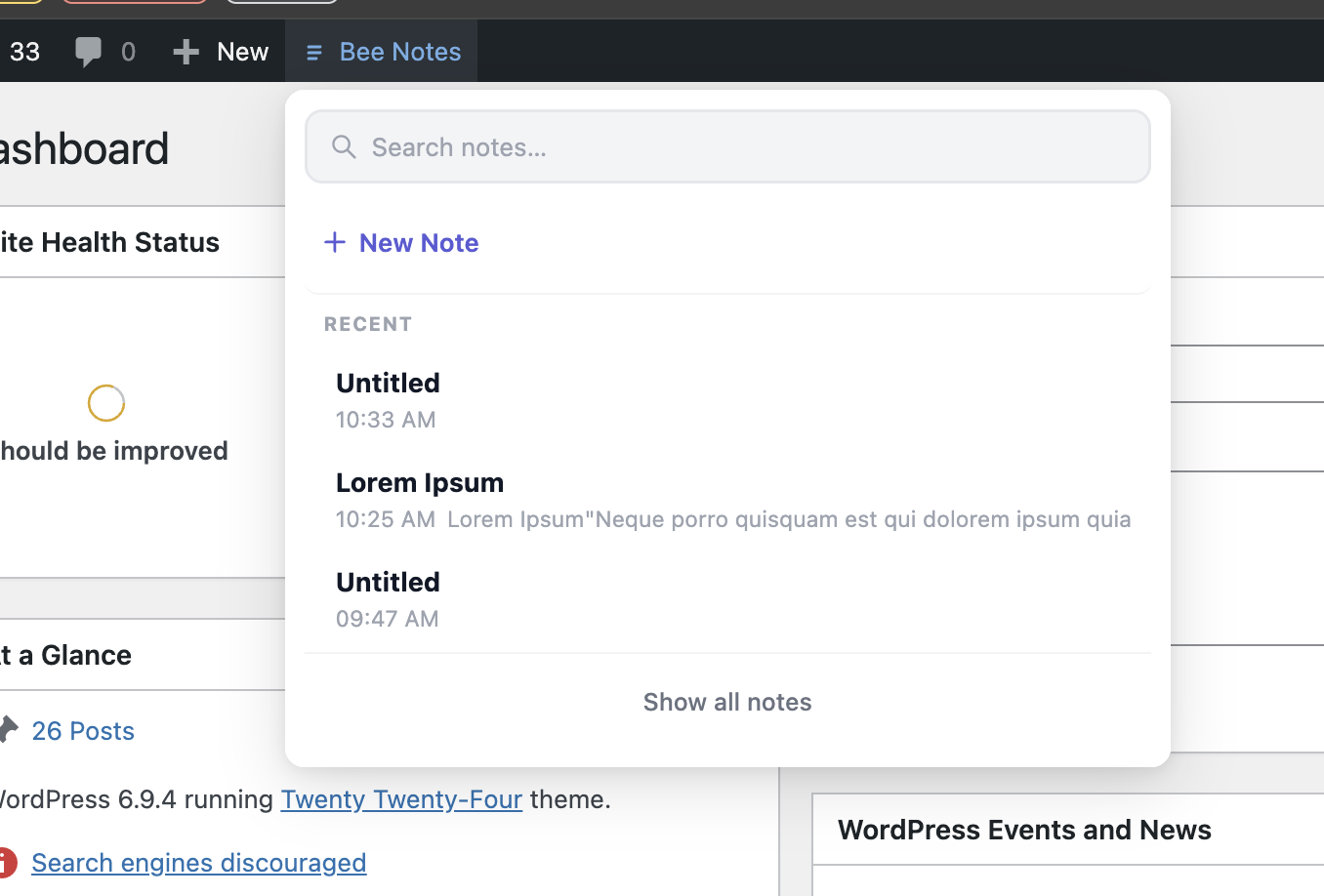Open the Lorem Ipsum note
Screen dimensions: 1324x896
point(727,500)
